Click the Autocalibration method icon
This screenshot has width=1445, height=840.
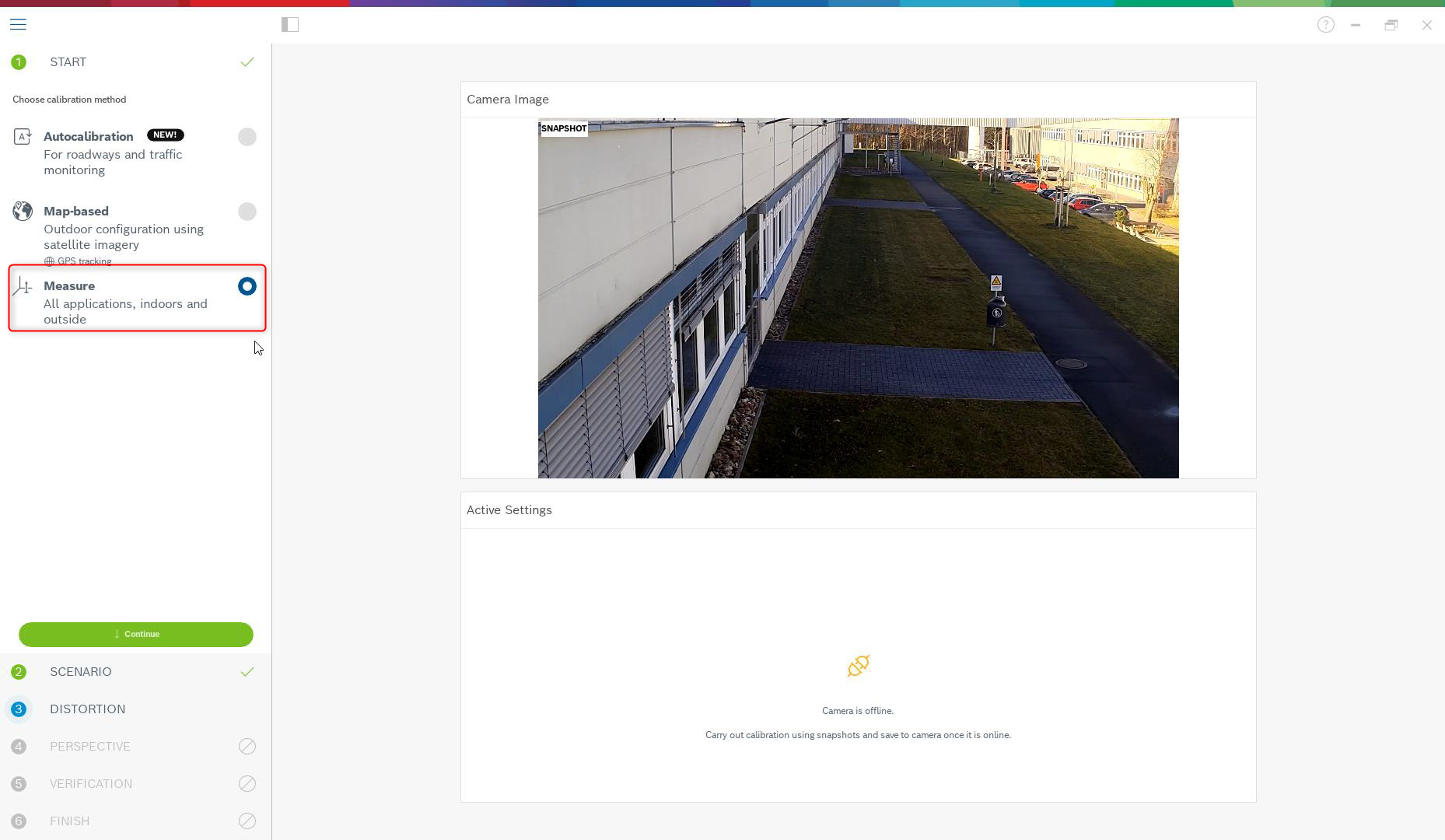23,138
